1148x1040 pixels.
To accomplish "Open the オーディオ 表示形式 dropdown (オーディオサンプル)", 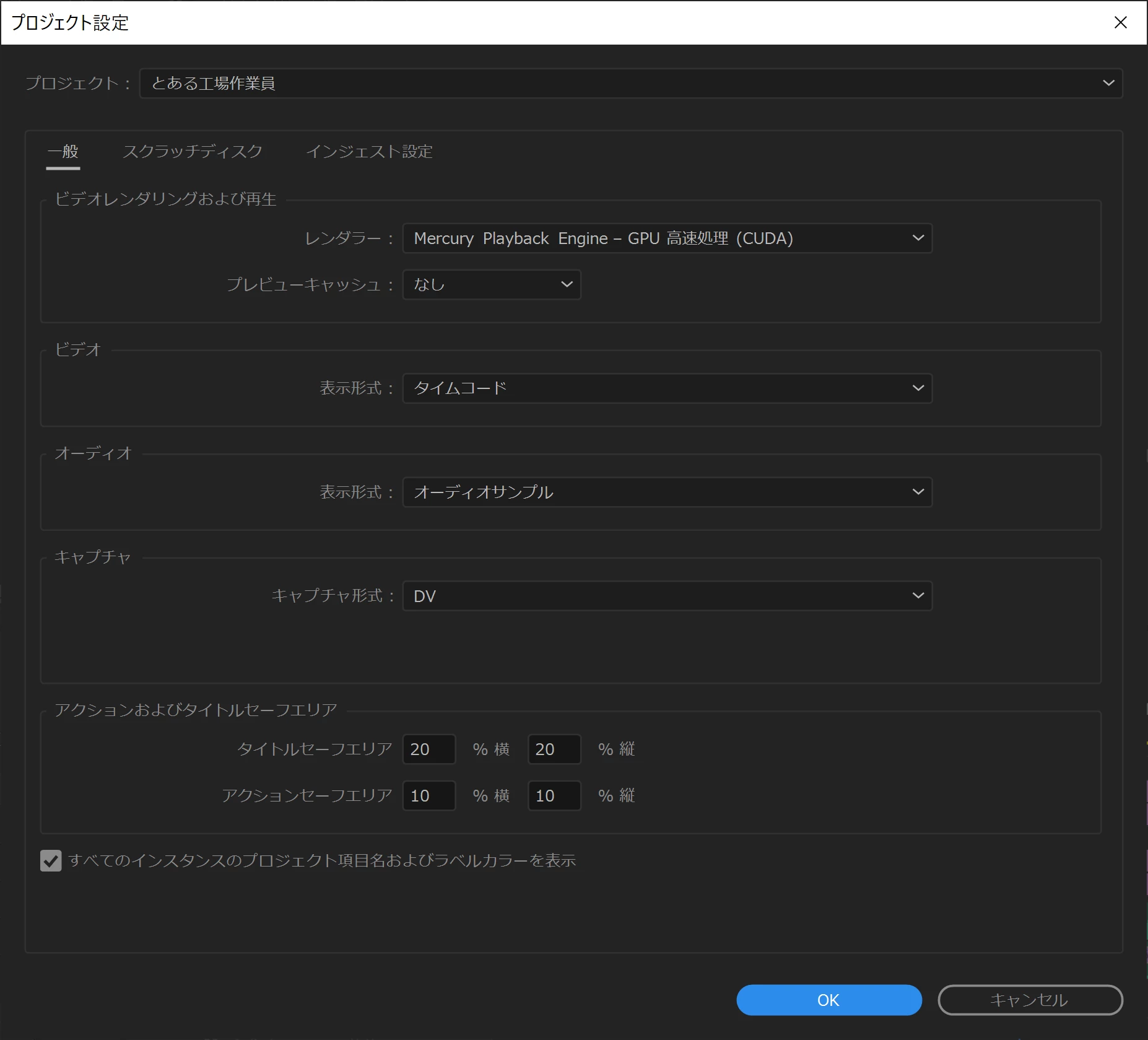I will click(x=667, y=492).
